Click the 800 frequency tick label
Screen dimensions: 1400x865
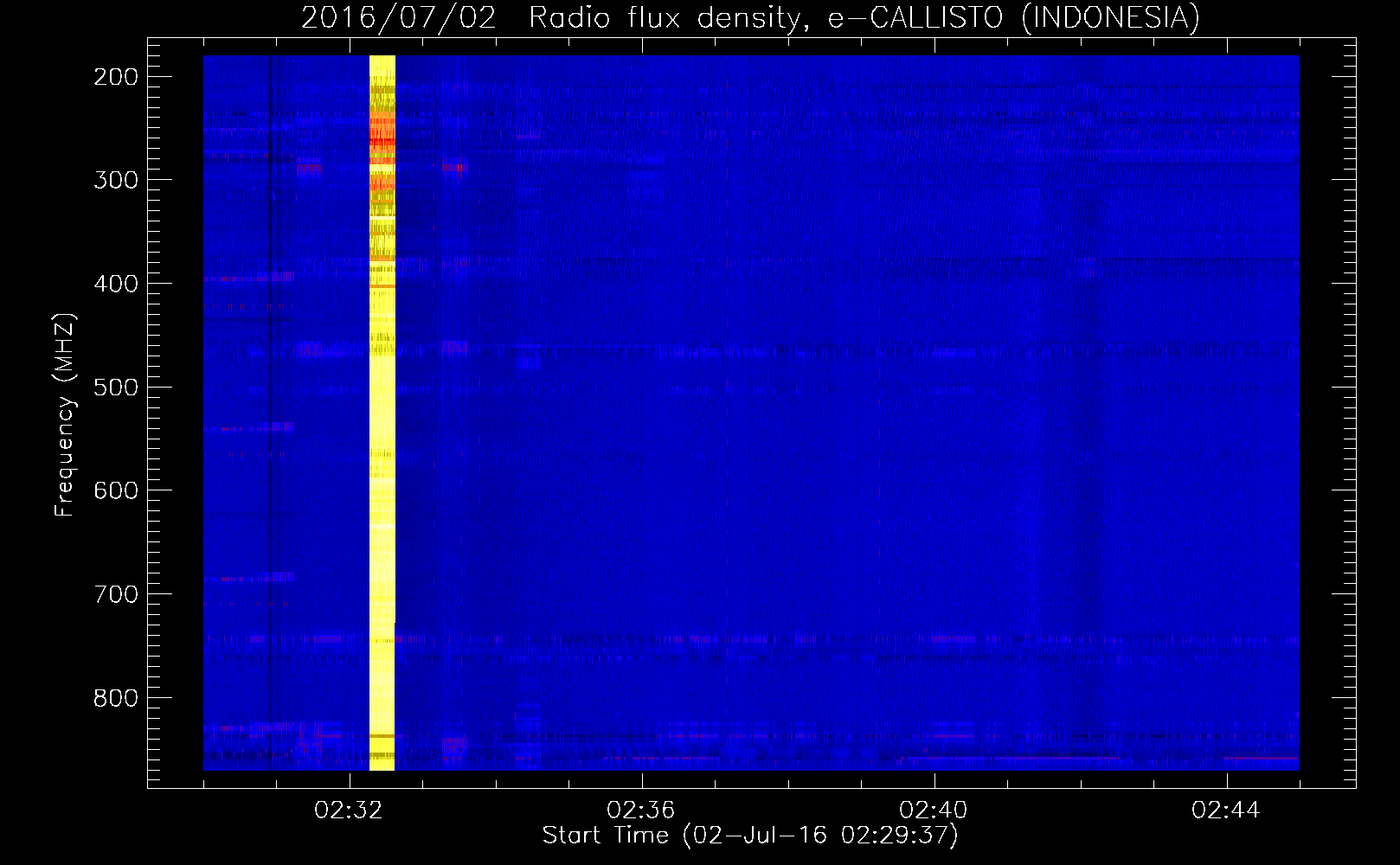pos(116,698)
